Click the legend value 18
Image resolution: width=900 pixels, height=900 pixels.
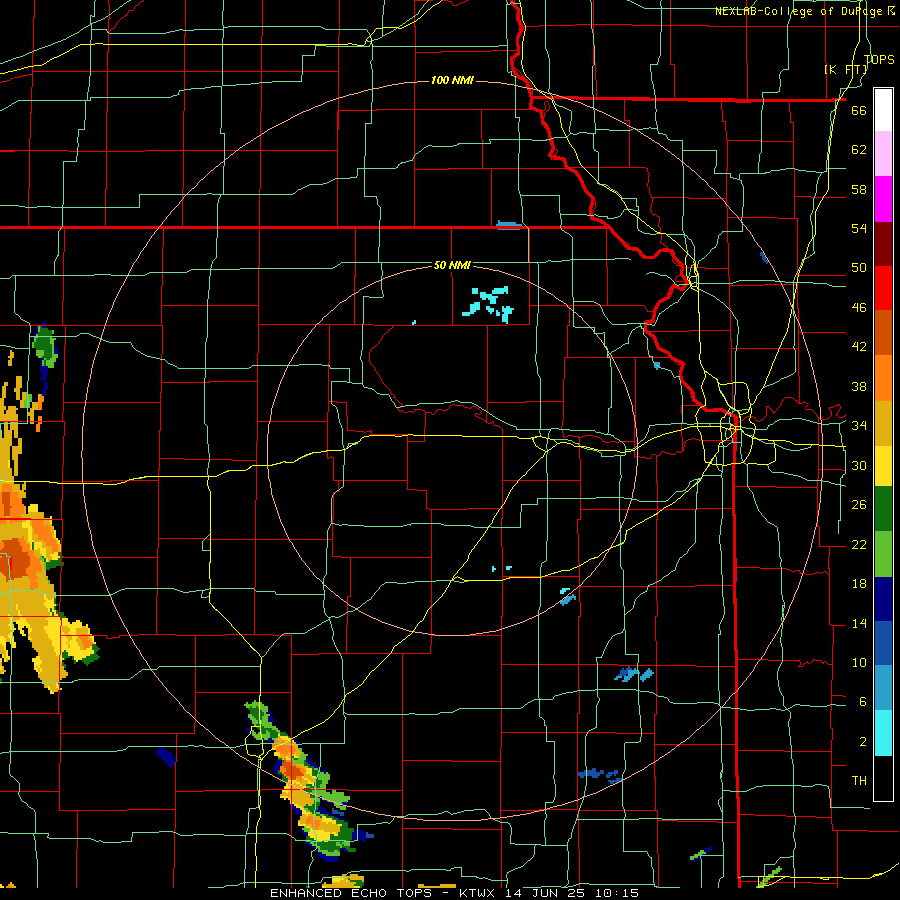859,584
